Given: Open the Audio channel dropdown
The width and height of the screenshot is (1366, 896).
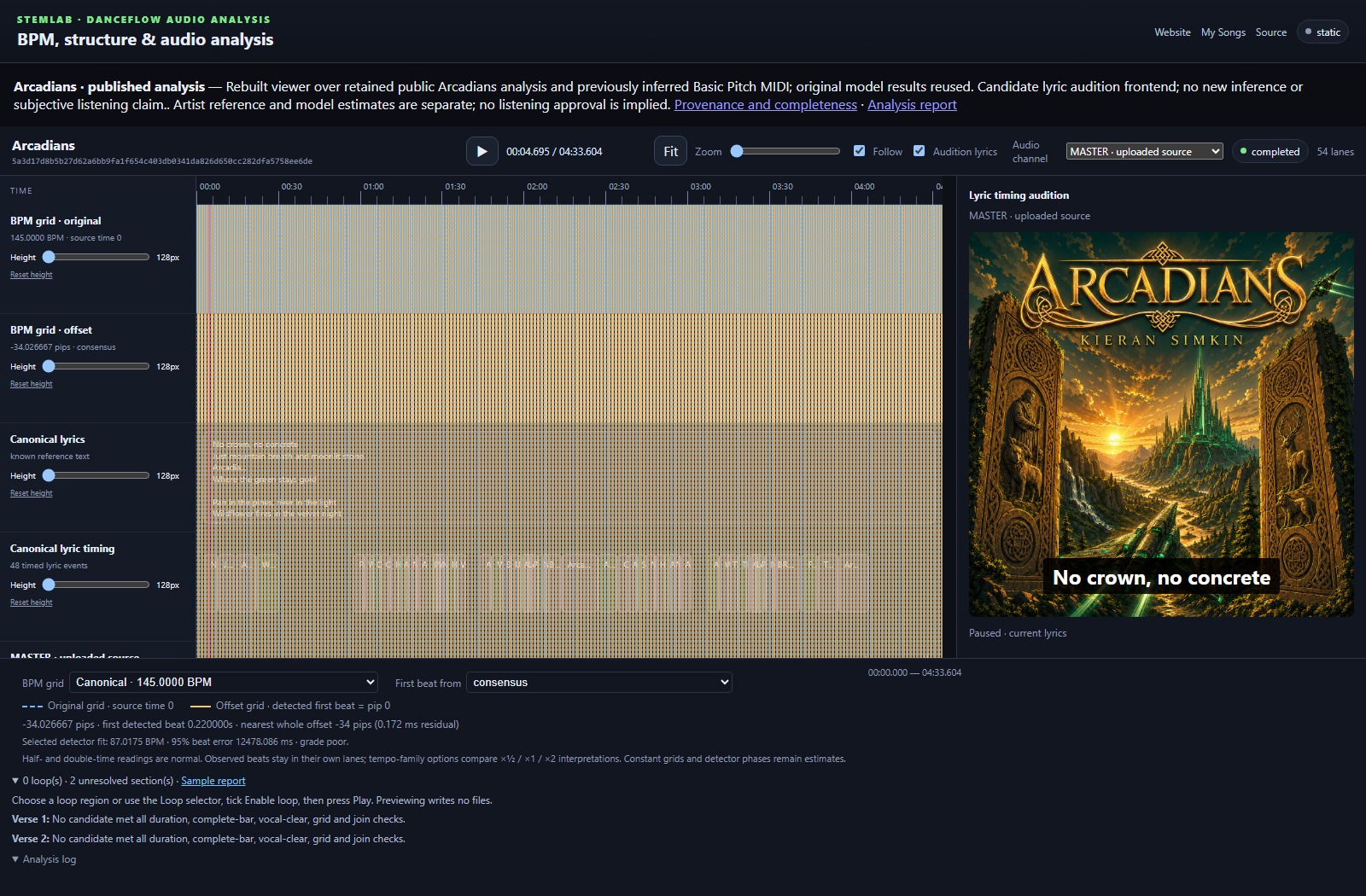Looking at the screenshot, I should [1144, 151].
